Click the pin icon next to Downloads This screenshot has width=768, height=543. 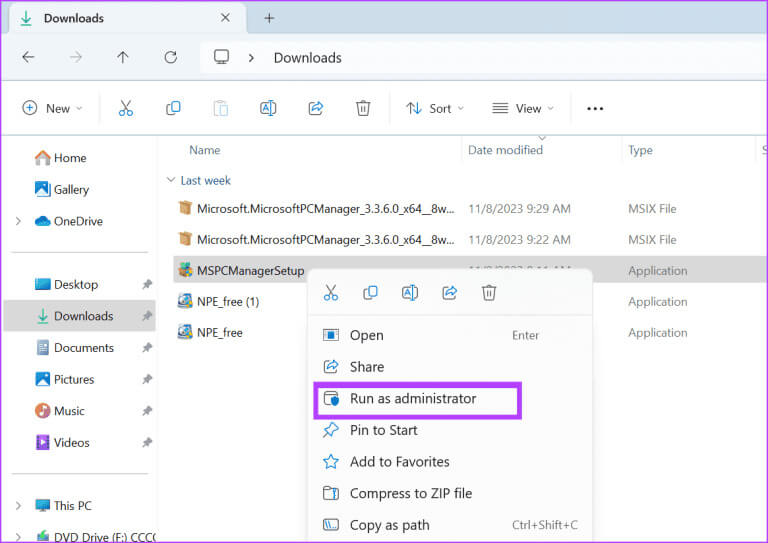click(x=146, y=316)
